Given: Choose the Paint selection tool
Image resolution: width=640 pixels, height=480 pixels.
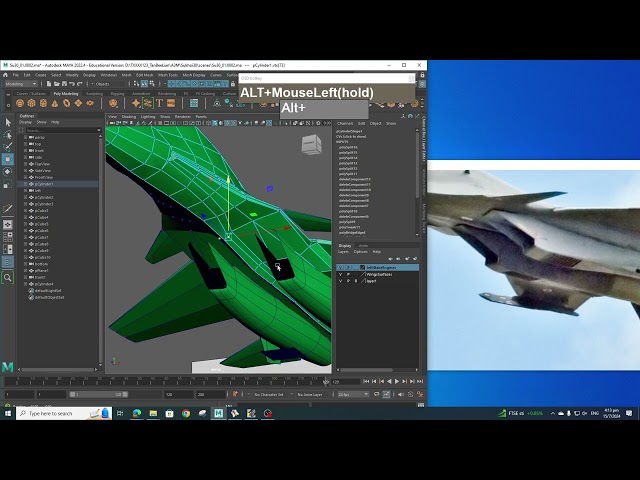Looking at the screenshot, I should (x=8, y=147).
